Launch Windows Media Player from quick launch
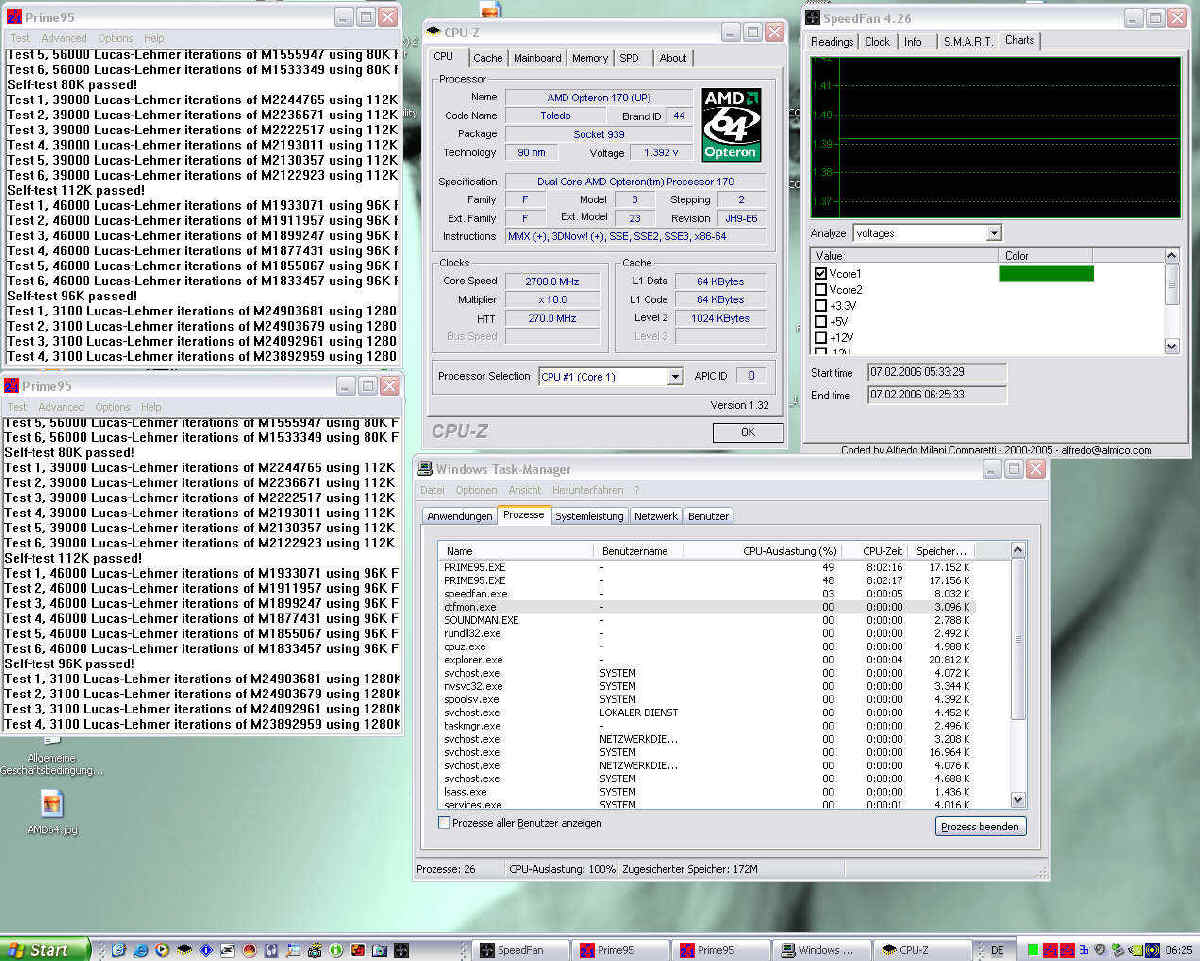1200x961 pixels. pyautogui.click(x=162, y=950)
